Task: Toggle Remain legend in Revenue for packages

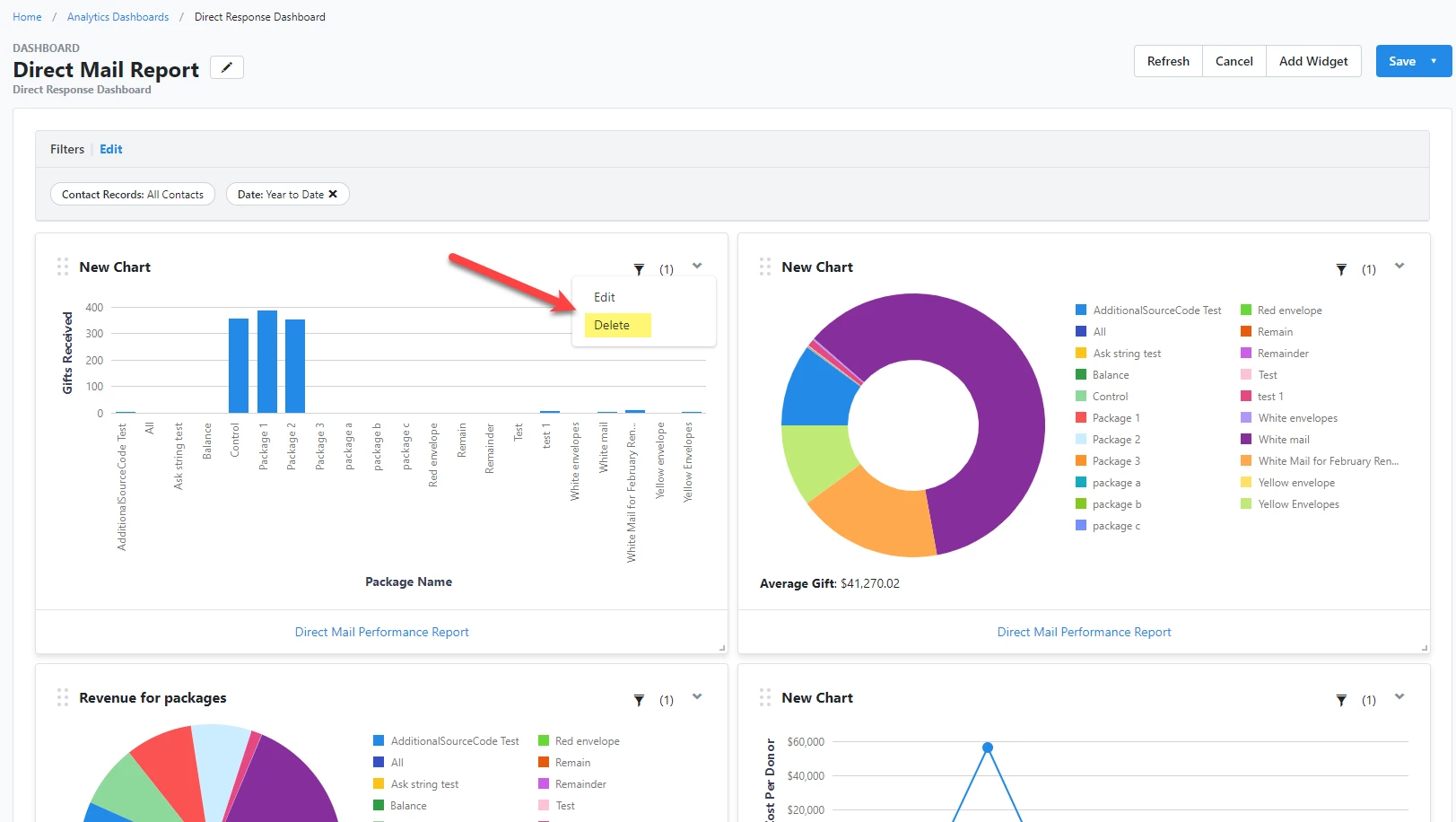Action: point(564,763)
